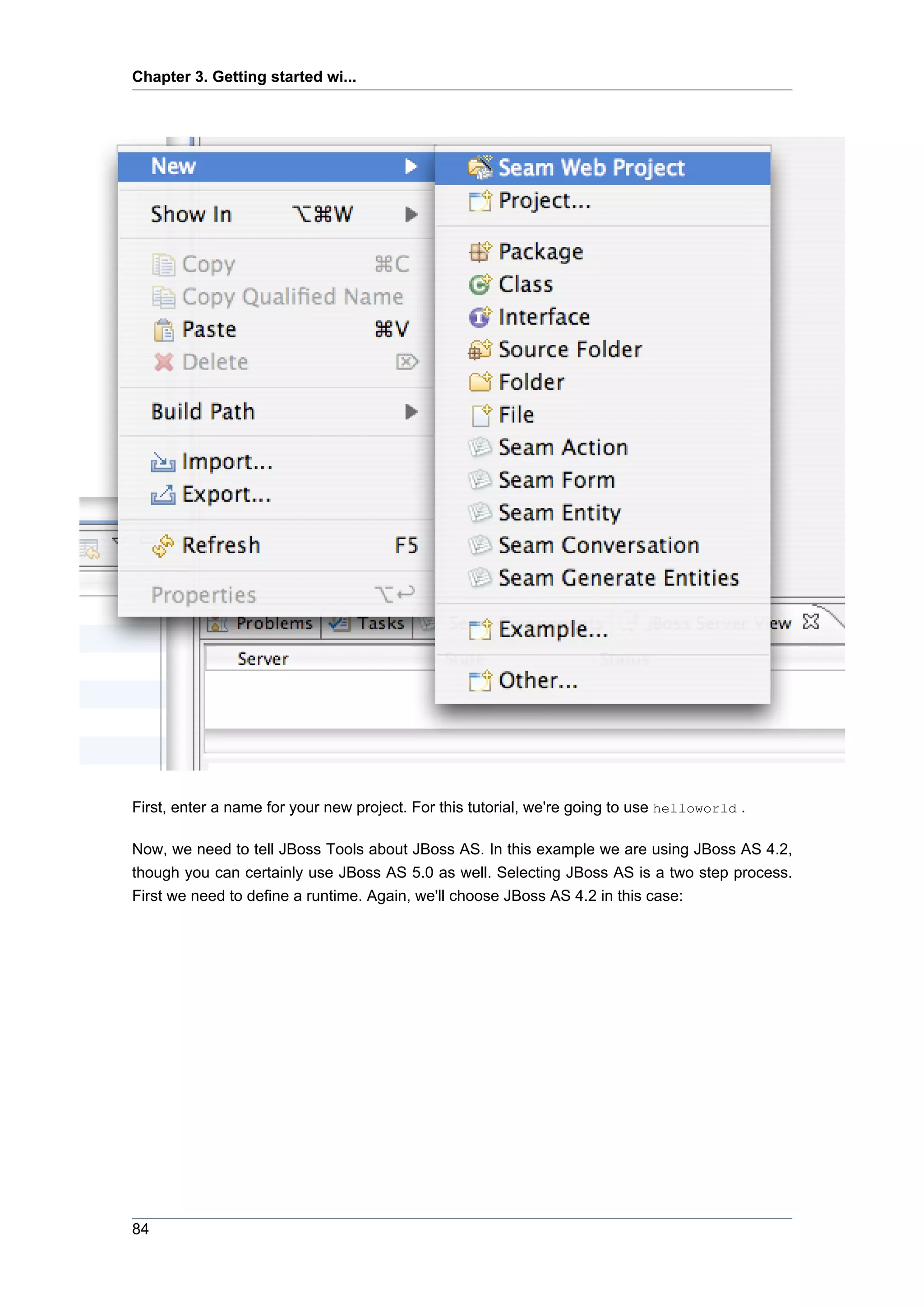Select Export... in the context menu

277,495
